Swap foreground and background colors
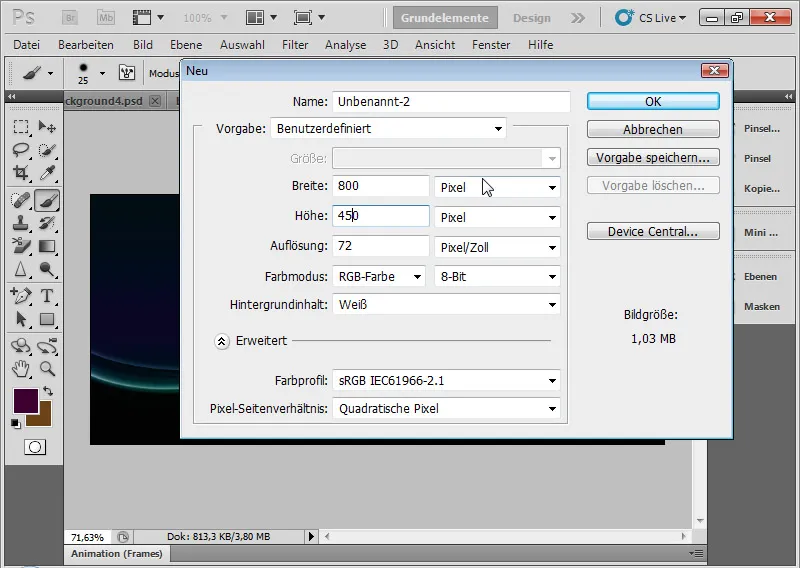800x568 pixels. (x=48, y=391)
